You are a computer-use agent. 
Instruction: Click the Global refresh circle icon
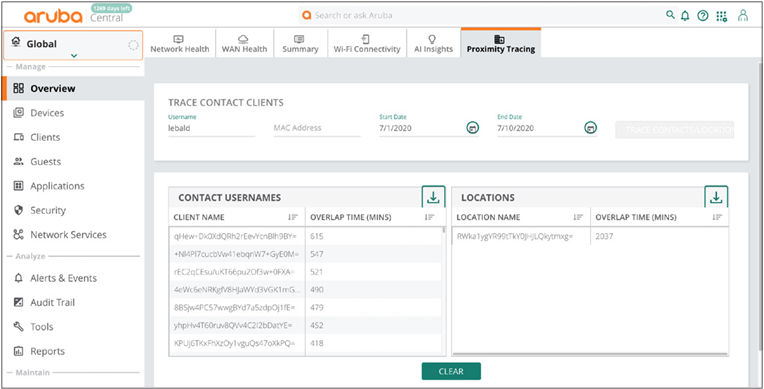coord(133,45)
